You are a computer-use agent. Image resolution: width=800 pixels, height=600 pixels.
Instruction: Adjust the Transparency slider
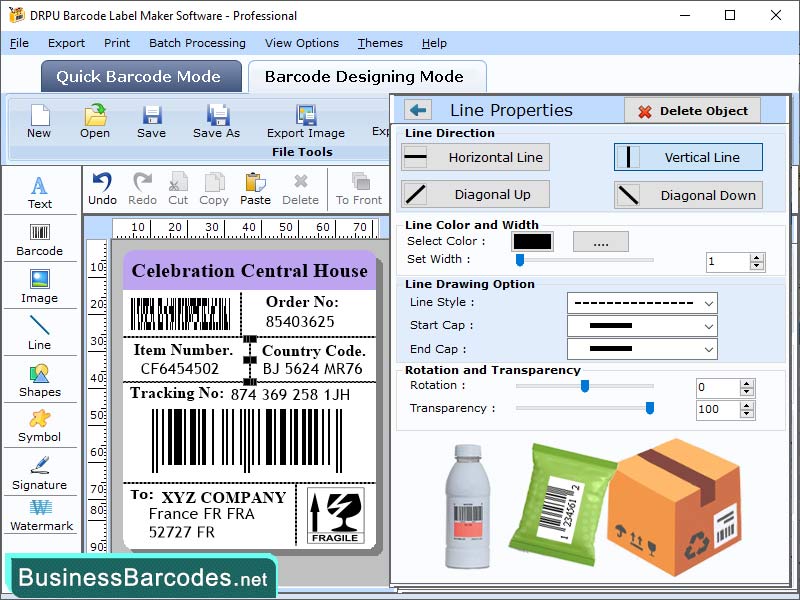click(x=649, y=409)
